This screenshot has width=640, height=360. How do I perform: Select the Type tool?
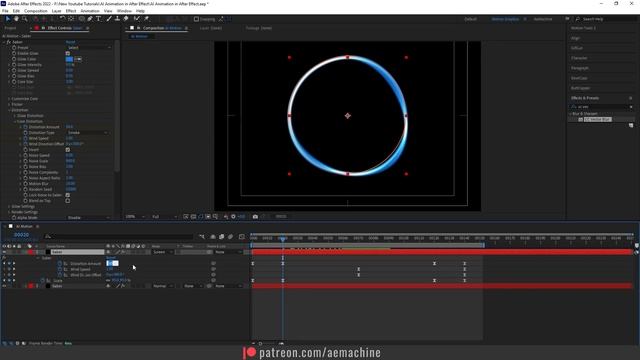[98, 19]
